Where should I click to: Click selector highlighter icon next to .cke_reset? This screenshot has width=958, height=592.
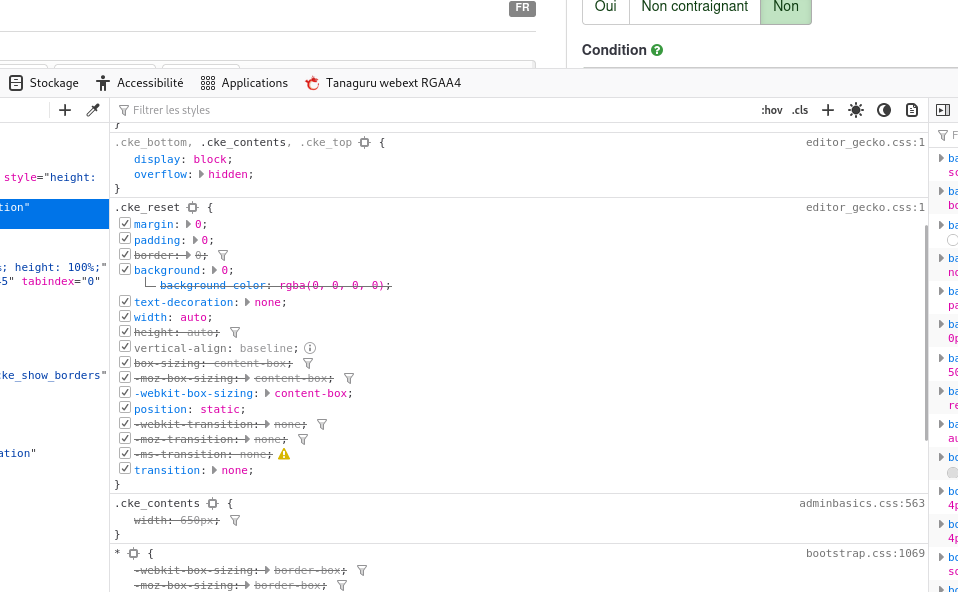point(193,208)
